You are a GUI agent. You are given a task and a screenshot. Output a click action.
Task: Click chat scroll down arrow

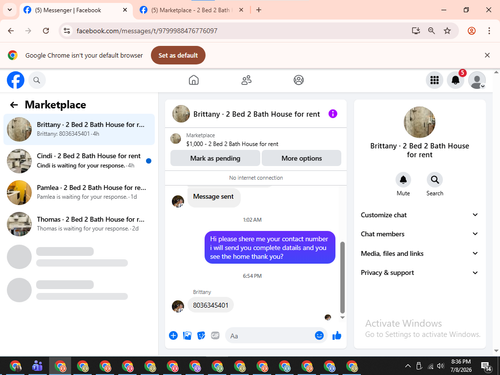click(342, 318)
